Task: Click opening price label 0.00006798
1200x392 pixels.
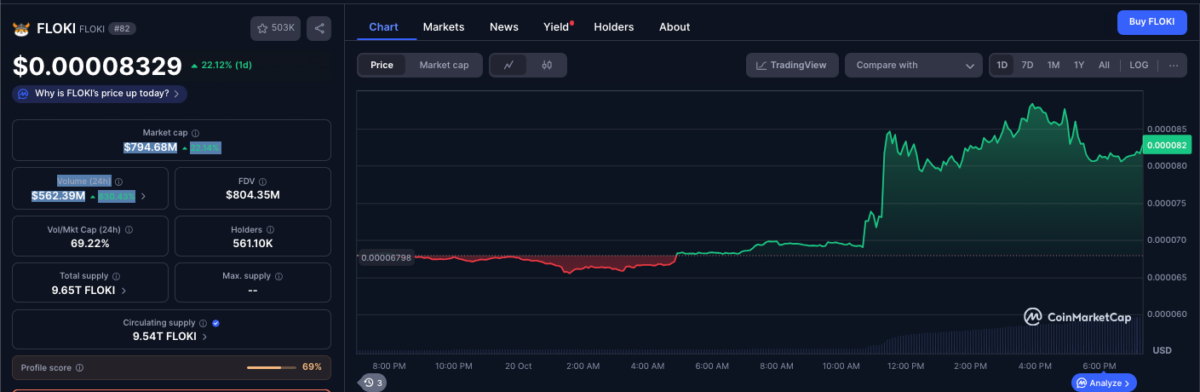Action: tap(386, 257)
